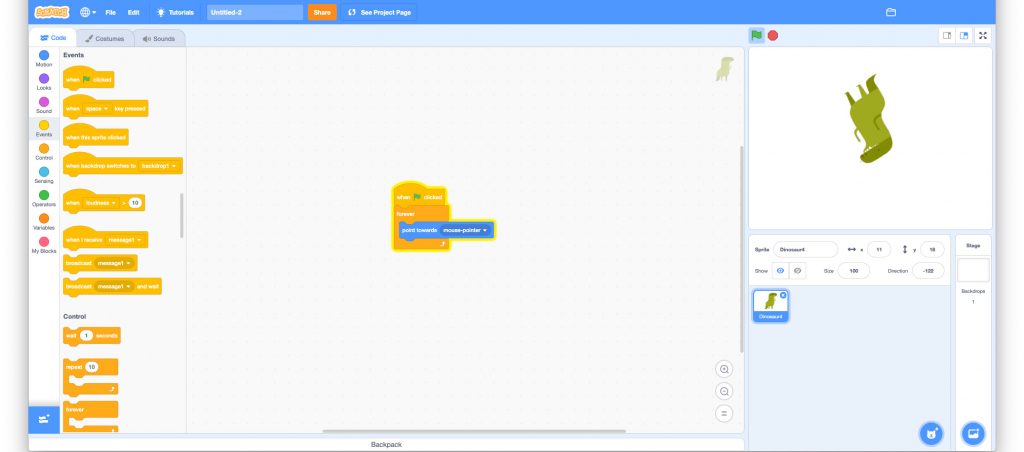Click Choose a Backdrop button
Viewport: 1024px width, 452px height.
[x=973, y=432]
